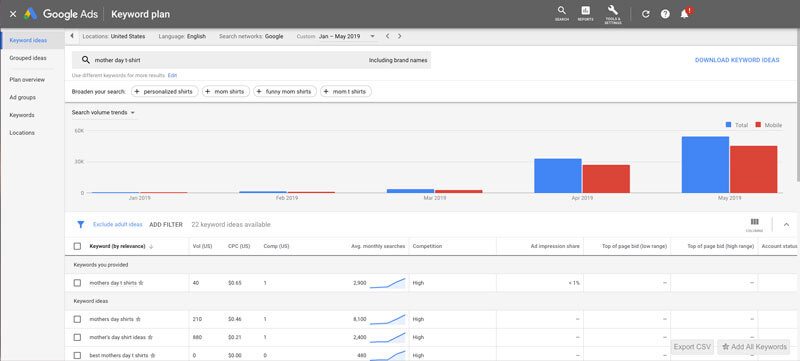Star the 'mother's day shirt ideas' keyword
800x361 pixels.
pyautogui.click(x=150, y=338)
